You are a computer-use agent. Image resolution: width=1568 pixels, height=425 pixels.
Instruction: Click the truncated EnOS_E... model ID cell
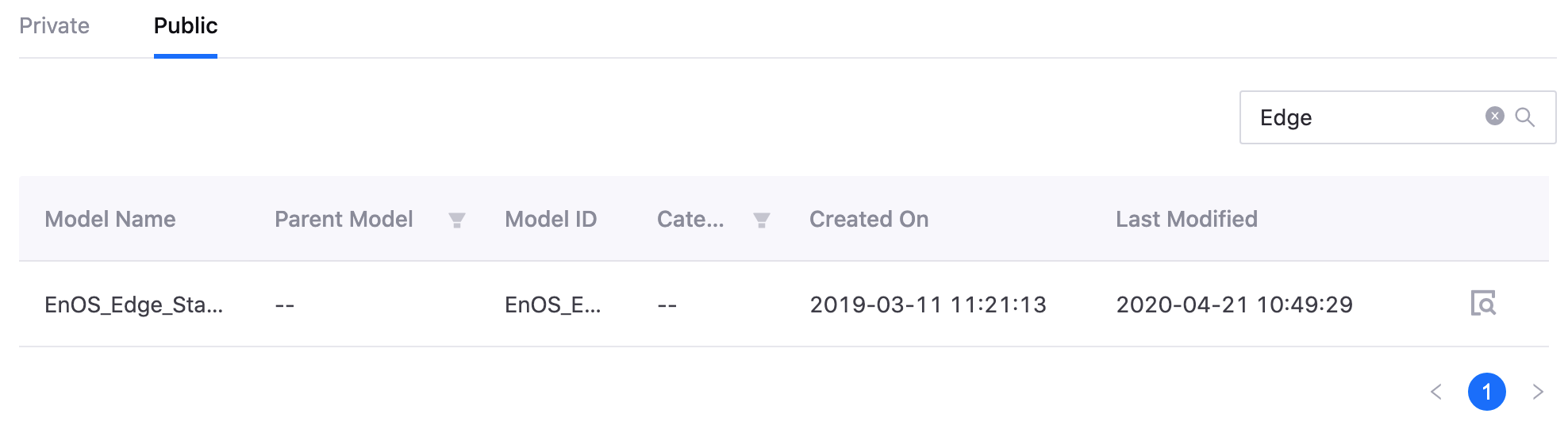(553, 305)
